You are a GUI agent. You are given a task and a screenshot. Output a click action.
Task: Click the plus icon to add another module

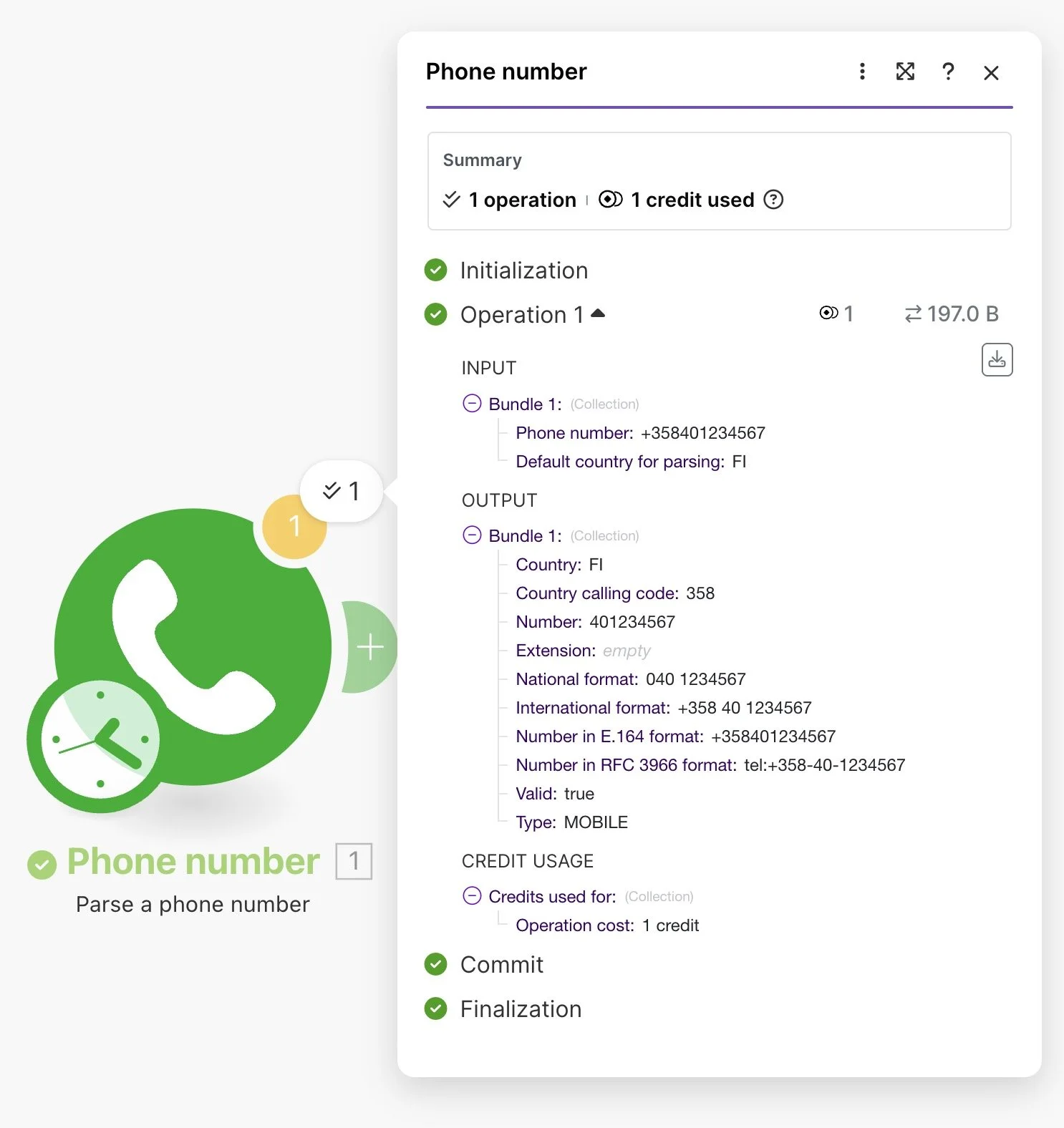coord(369,646)
